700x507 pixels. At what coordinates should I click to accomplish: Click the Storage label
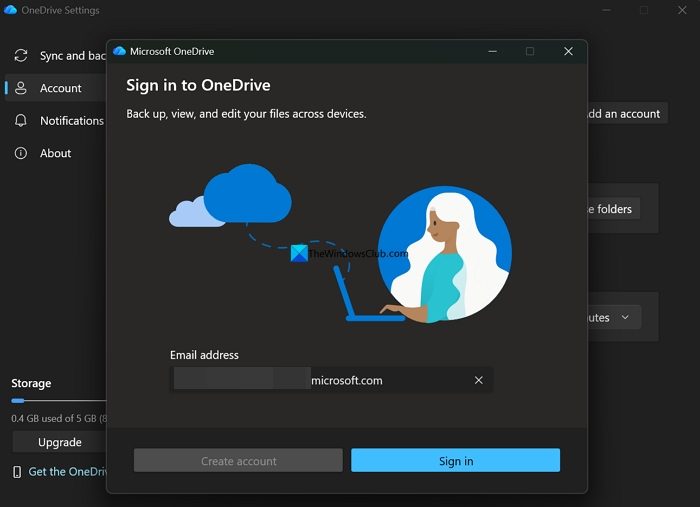(x=31, y=383)
